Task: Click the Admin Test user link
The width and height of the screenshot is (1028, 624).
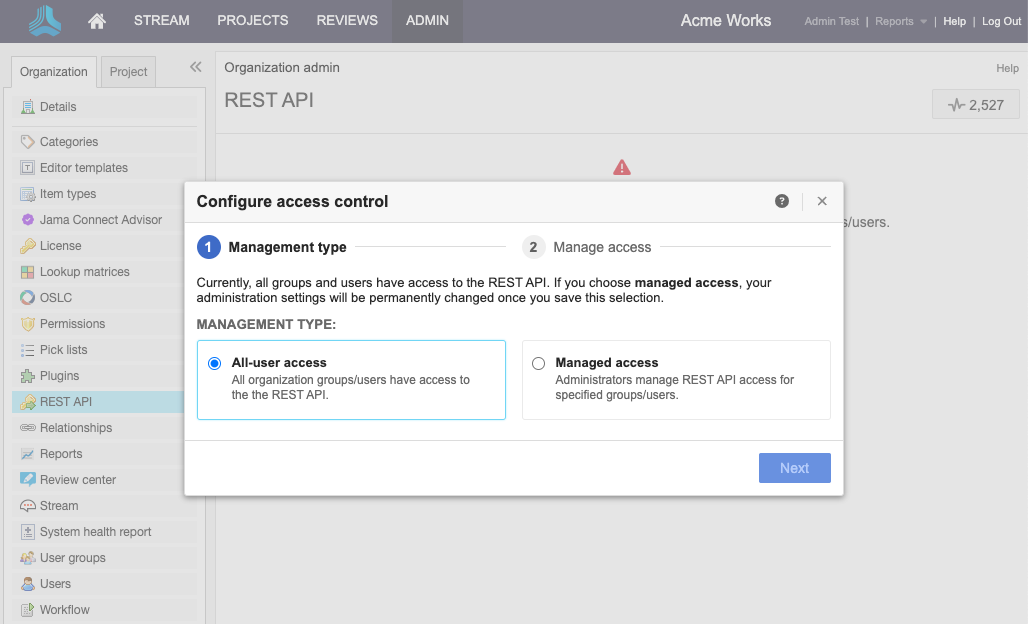Action: pos(831,21)
